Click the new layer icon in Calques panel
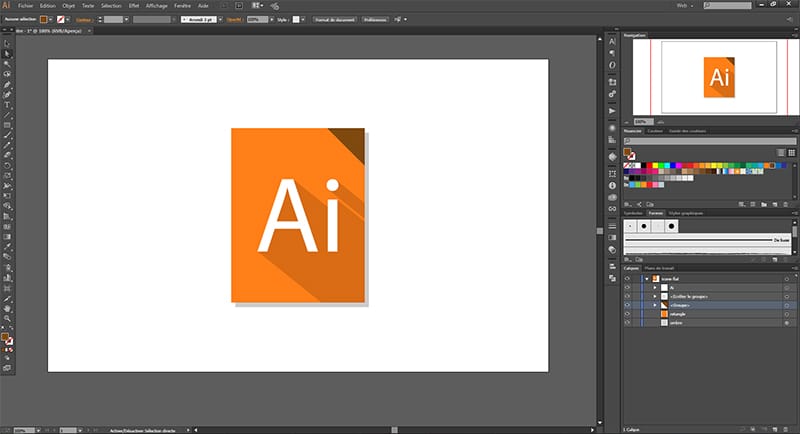Viewport: 800px width, 434px height. pos(775,430)
